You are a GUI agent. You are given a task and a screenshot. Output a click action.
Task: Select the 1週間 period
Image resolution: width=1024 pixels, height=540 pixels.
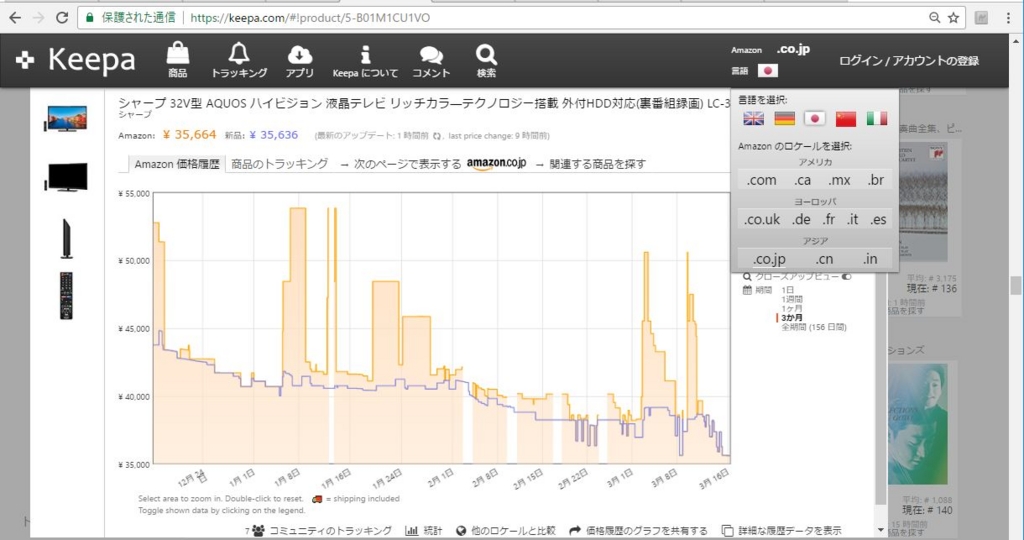pos(792,299)
